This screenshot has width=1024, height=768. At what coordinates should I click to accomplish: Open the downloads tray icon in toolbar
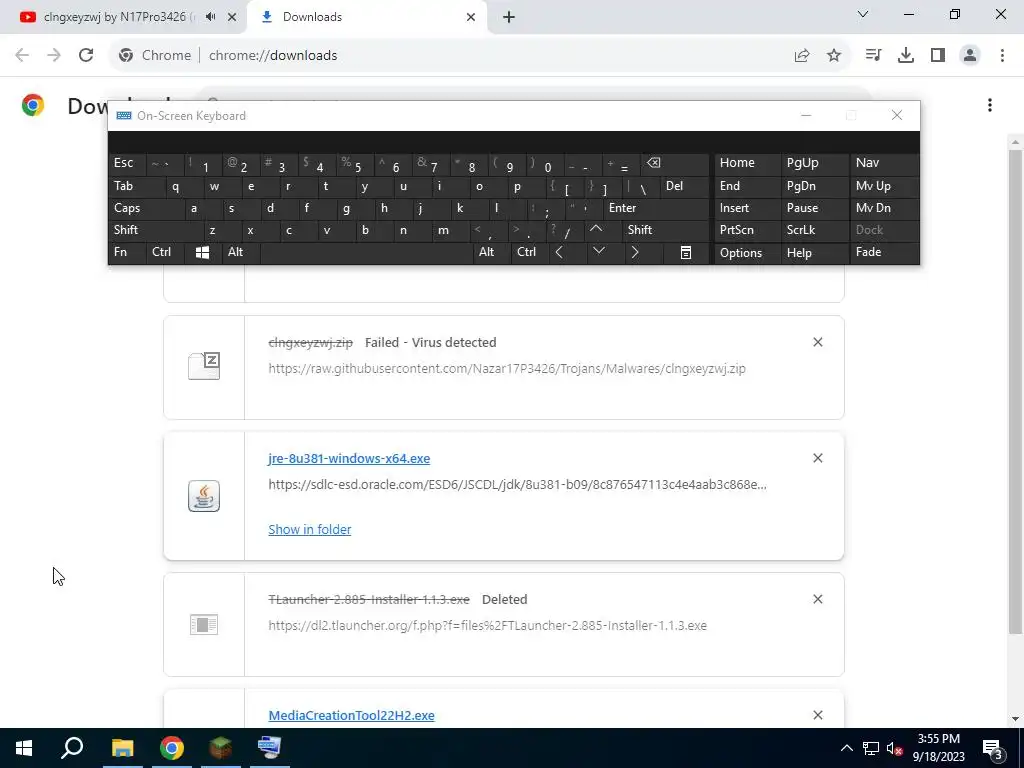click(x=906, y=56)
